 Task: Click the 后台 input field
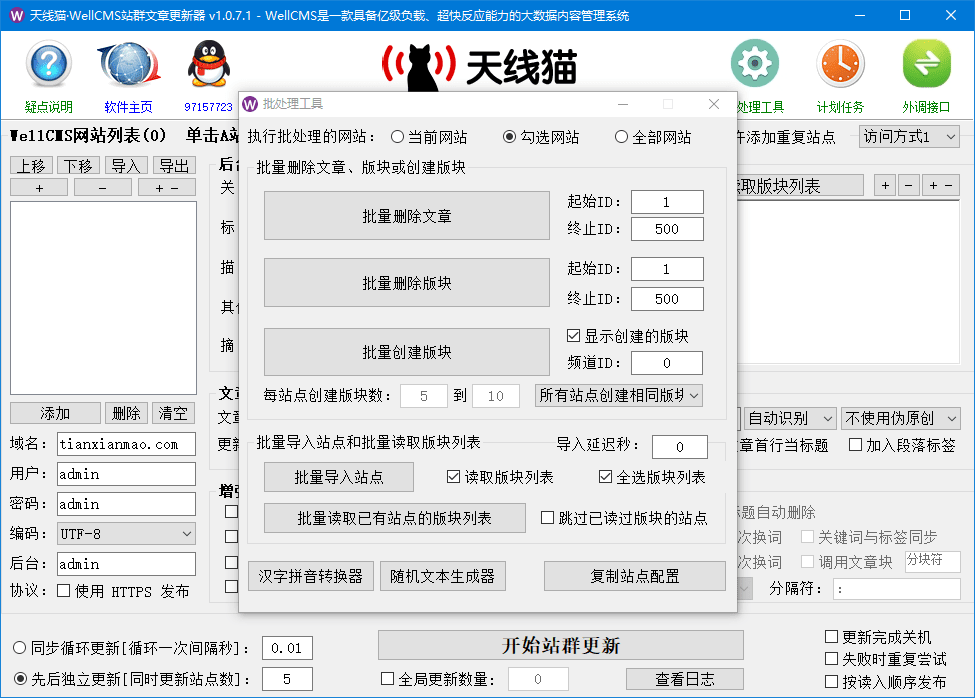(x=126, y=564)
